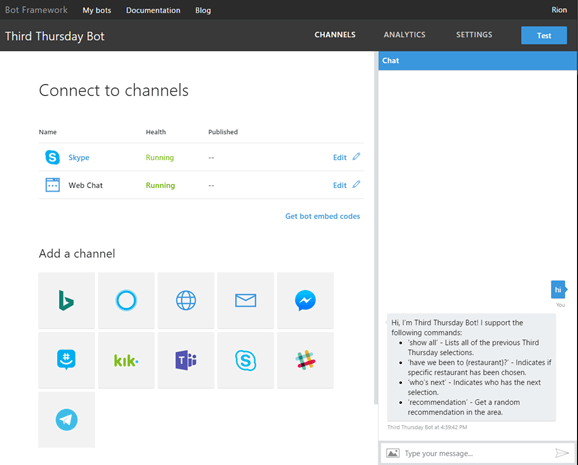This screenshot has width=578, height=465.
Task: Edit the Web Chat channel
Action: pyautogui.click(x=340, y=185)
